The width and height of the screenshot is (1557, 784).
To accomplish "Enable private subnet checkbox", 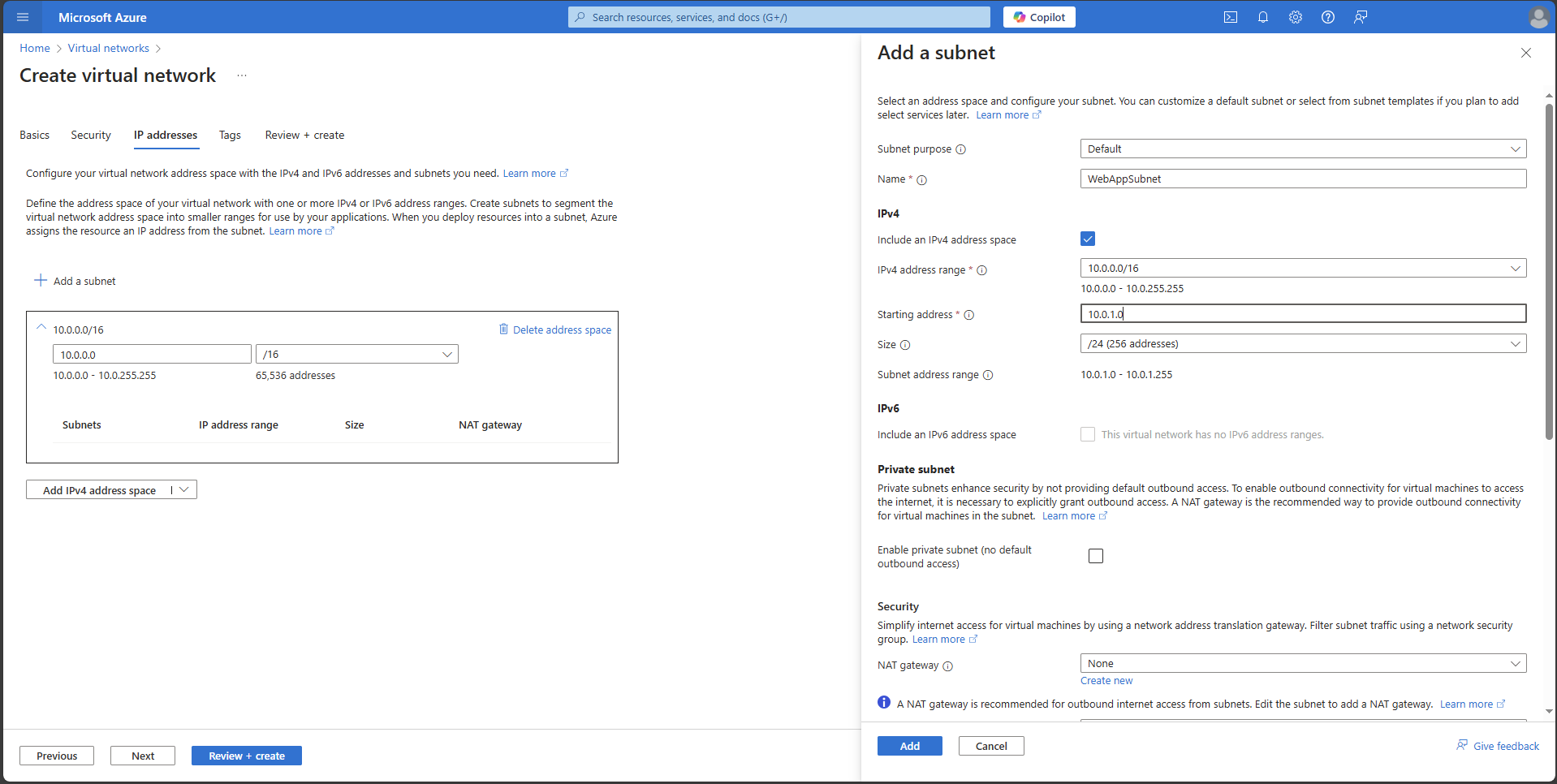I will point(1096,556).
